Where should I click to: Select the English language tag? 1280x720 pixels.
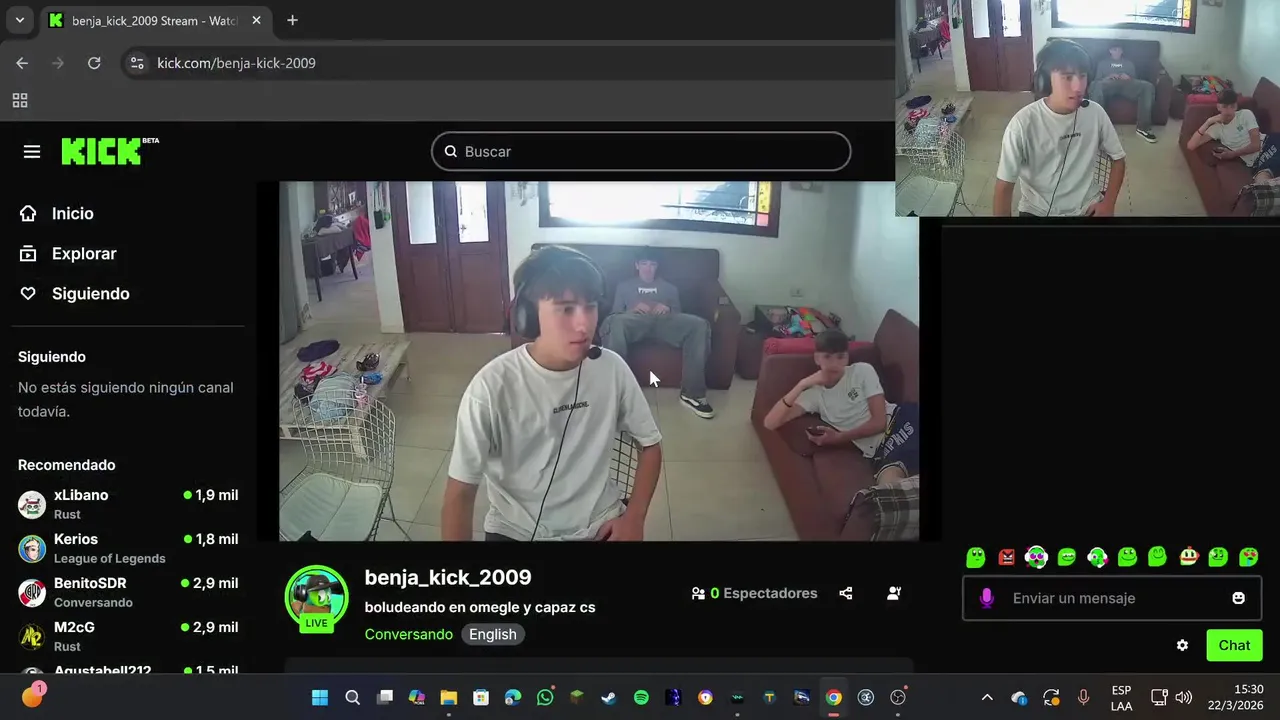(493, 634)
